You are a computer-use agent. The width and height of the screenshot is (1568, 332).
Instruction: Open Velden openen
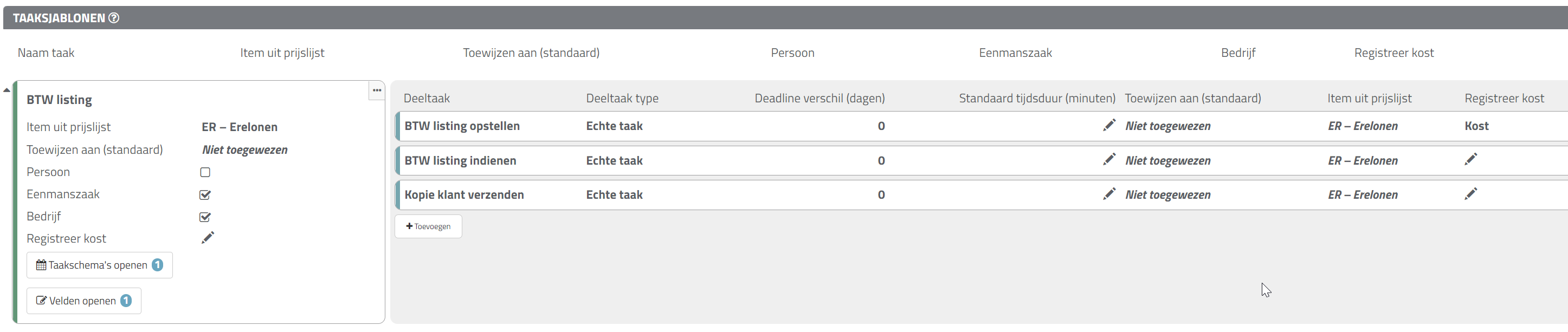pyautogui.click(x=84, y=301)
